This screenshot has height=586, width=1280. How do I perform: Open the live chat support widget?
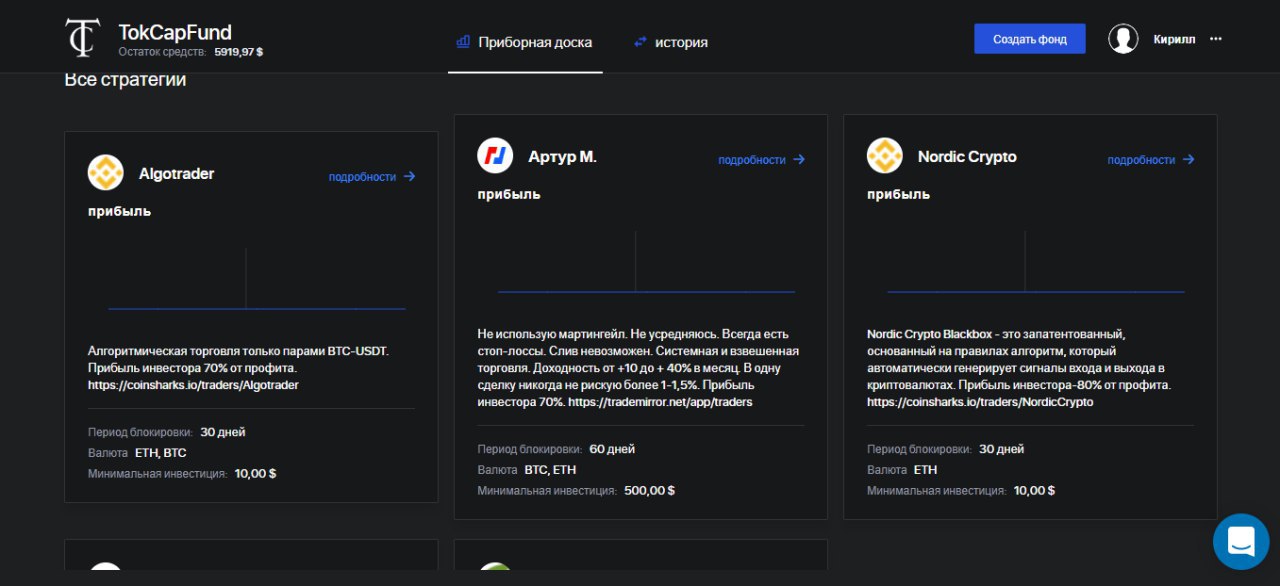click(1240, 541)
